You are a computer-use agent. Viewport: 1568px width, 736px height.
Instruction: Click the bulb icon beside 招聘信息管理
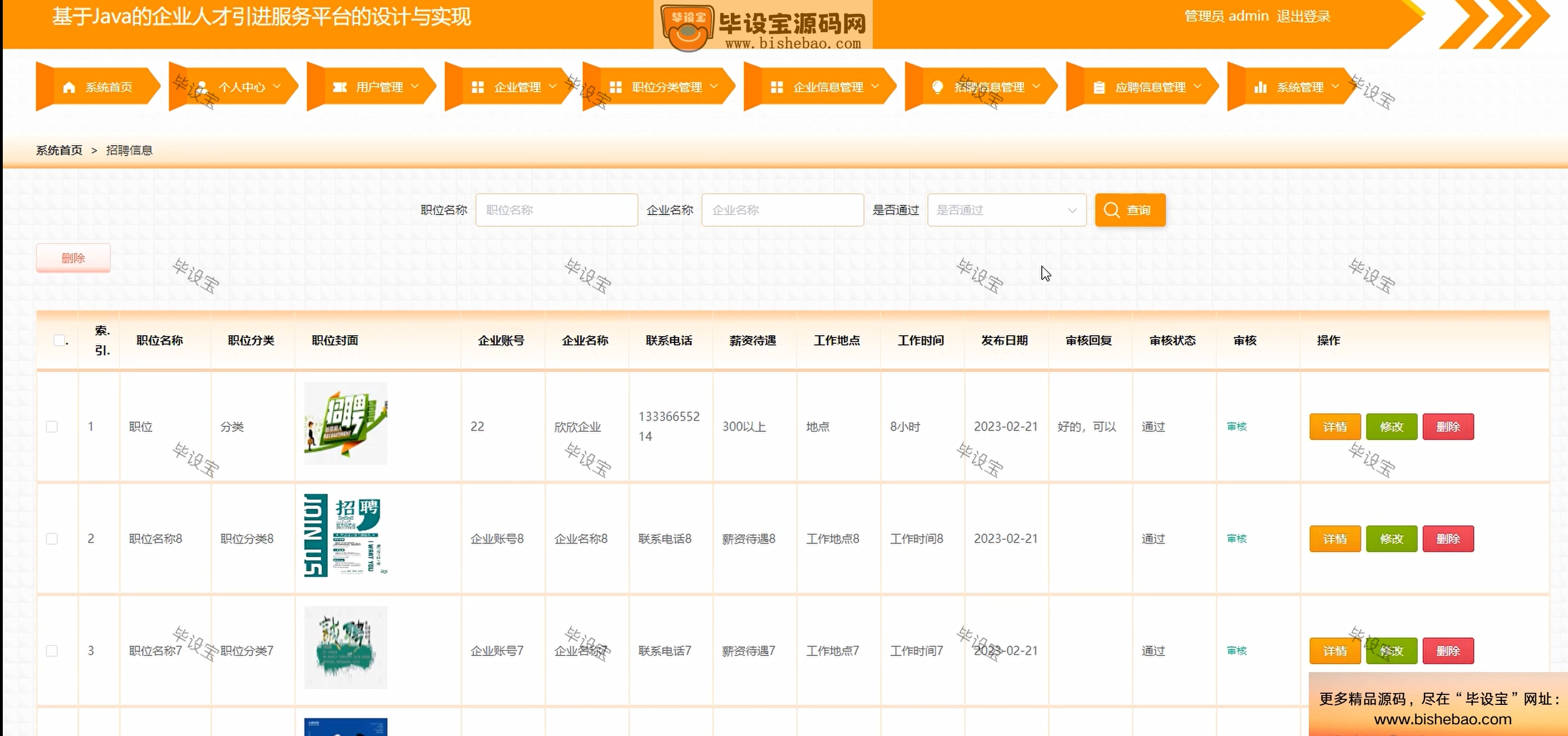tap(937, 88)
